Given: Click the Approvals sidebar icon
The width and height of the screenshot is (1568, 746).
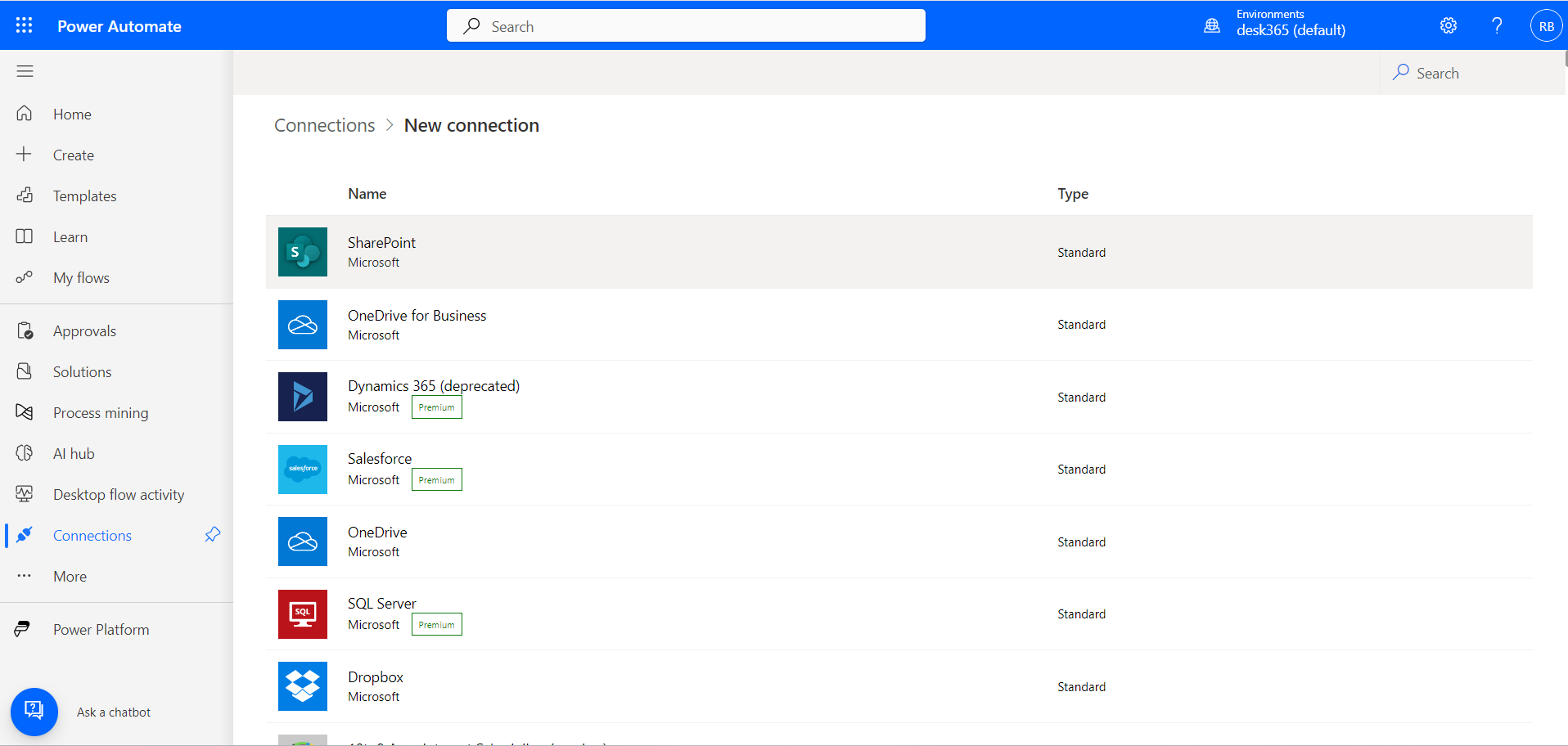Looking at the screenshot, I should click(25, 330).
